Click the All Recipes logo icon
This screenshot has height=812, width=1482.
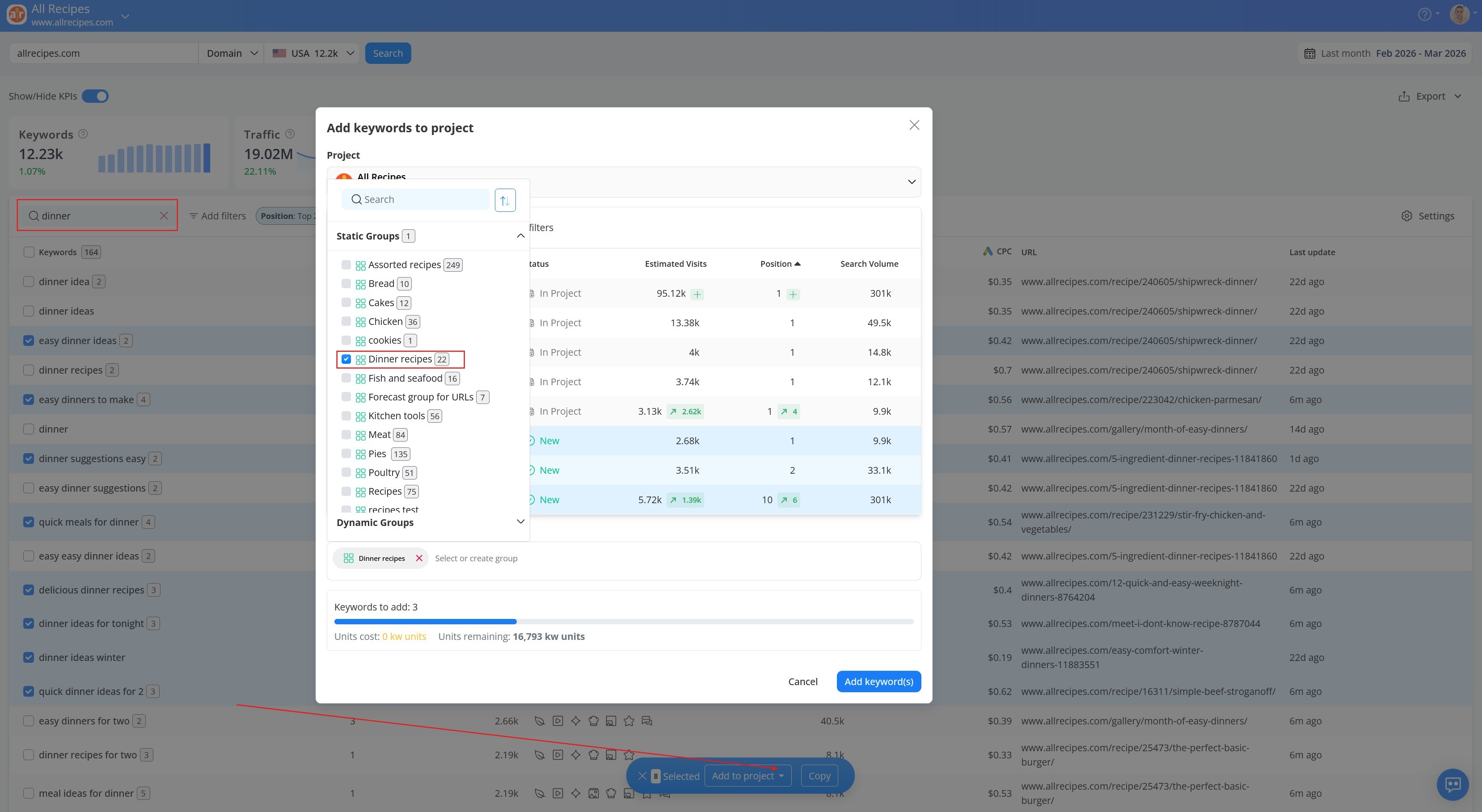16,14
